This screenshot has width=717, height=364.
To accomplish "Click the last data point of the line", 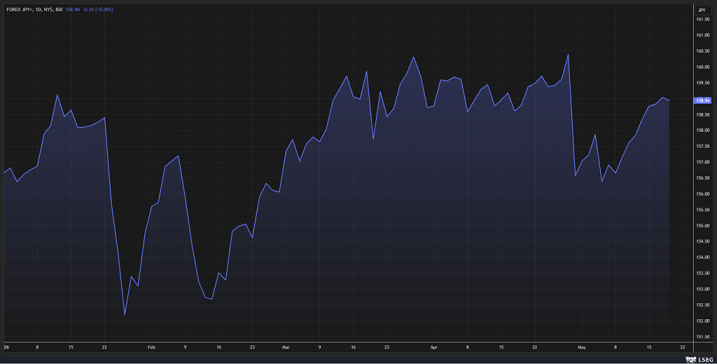I will (669, 101).
